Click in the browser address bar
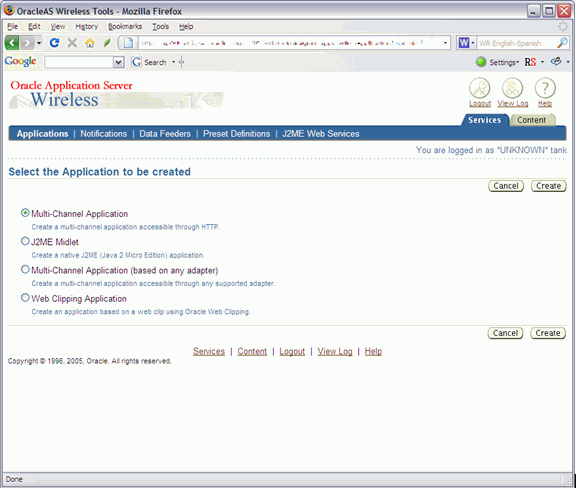This screenshot has width=576, height=488. point(289,43)
